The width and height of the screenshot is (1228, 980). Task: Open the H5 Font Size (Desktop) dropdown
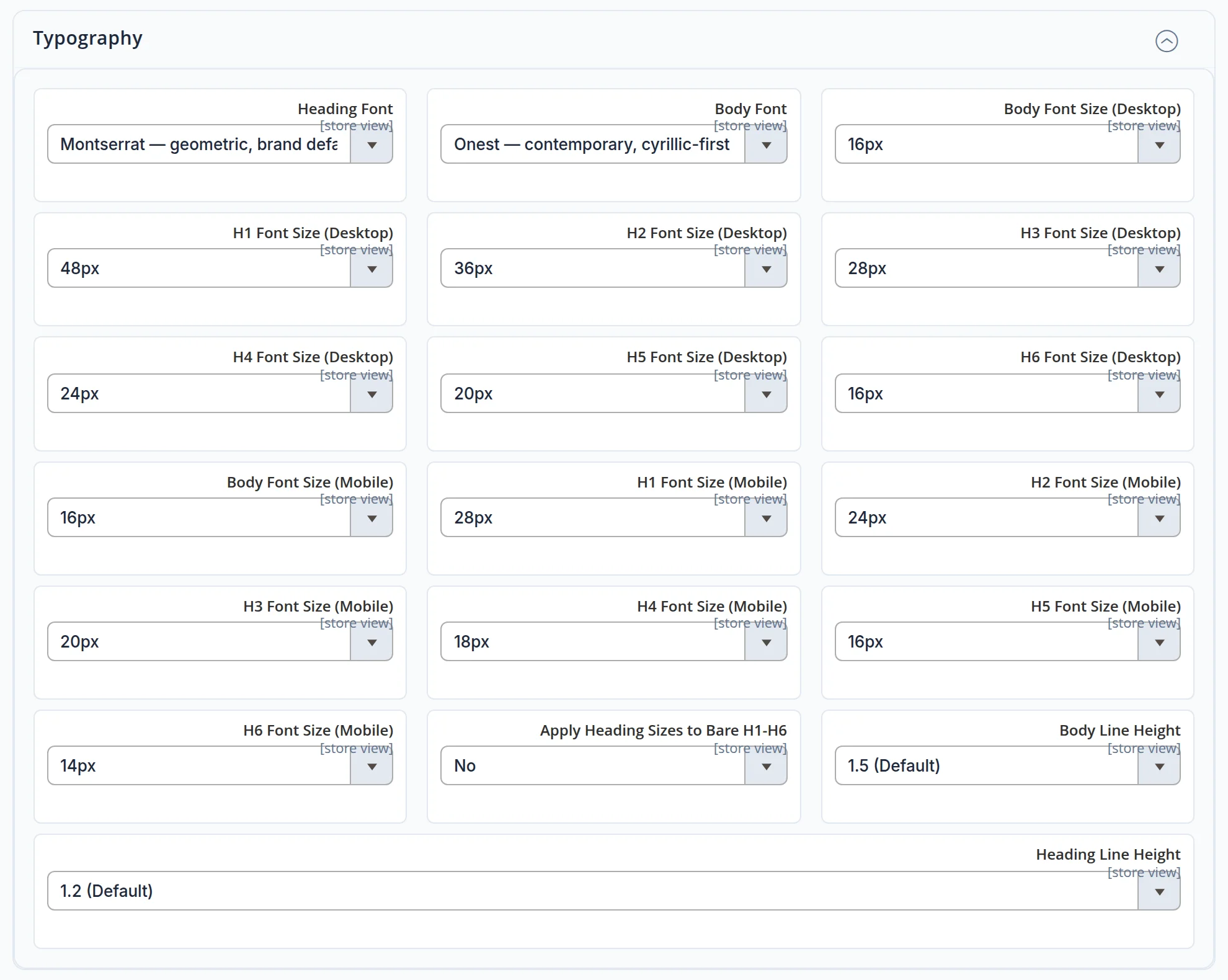(x=614, y=393)
